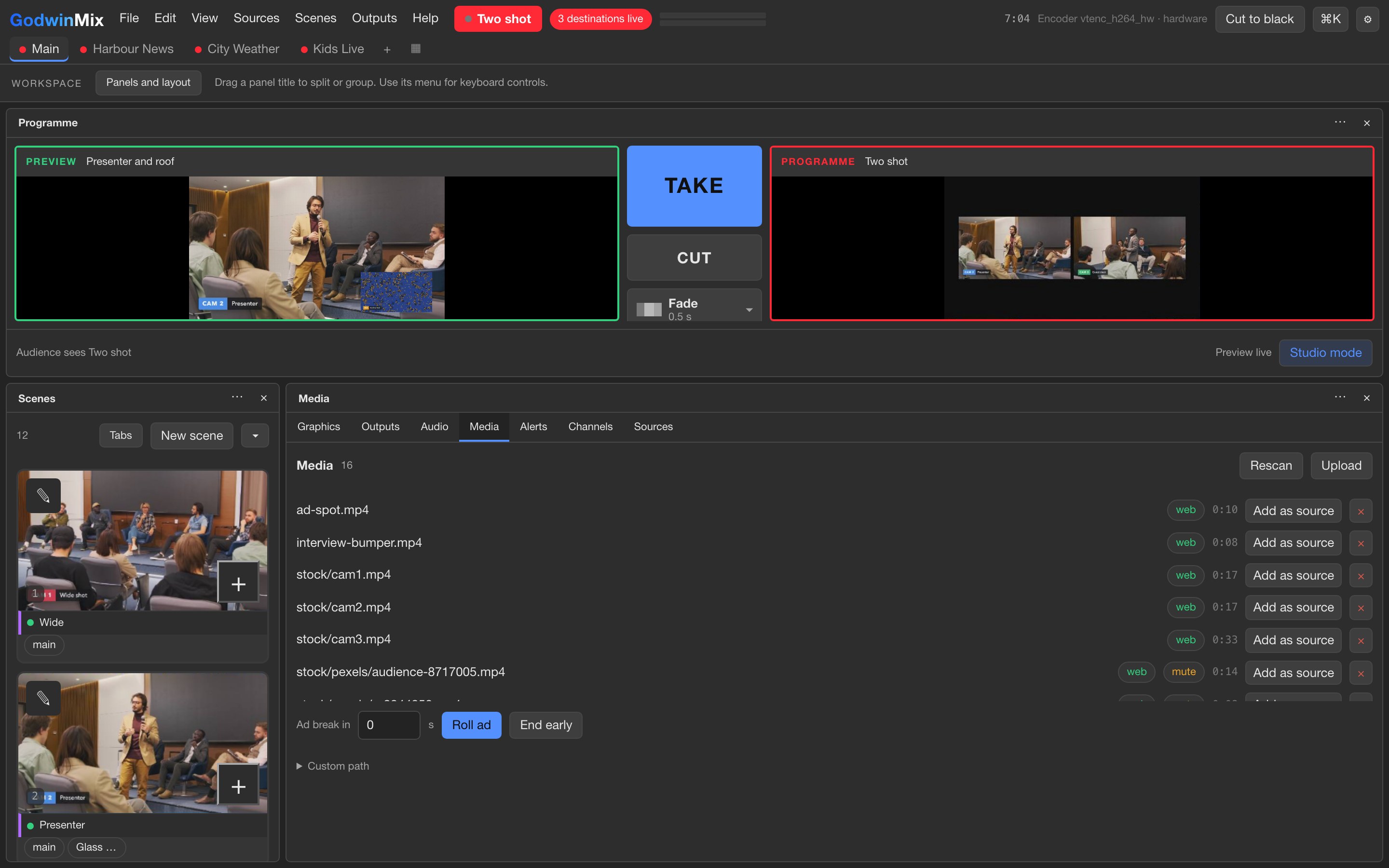Click the Ad break seconds input

coord(389,725)
